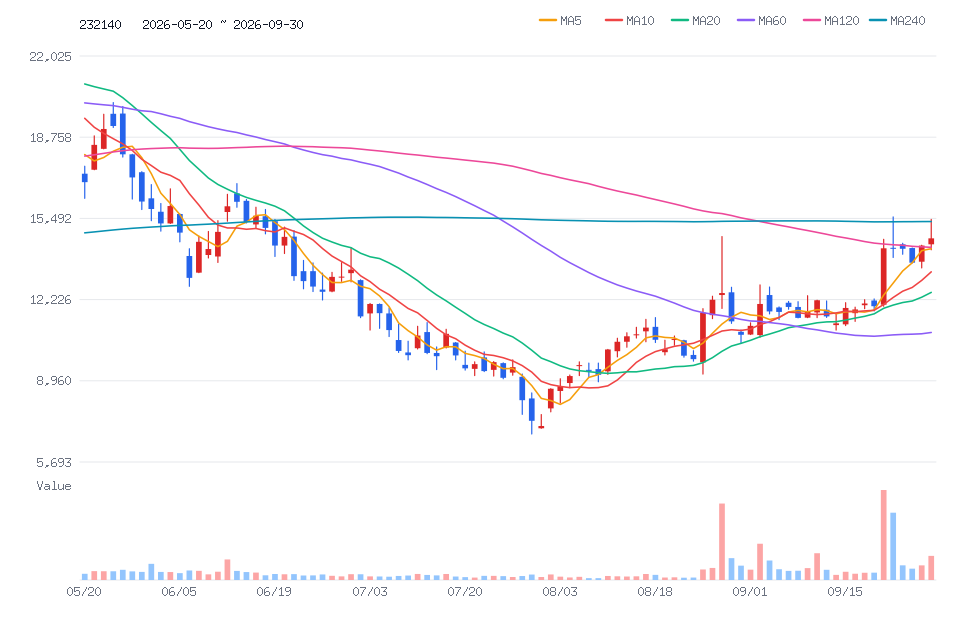Click the purple MA60 legend color marker
The width and height of the screenshot is (960, 620).
click(x=746, y=21)
